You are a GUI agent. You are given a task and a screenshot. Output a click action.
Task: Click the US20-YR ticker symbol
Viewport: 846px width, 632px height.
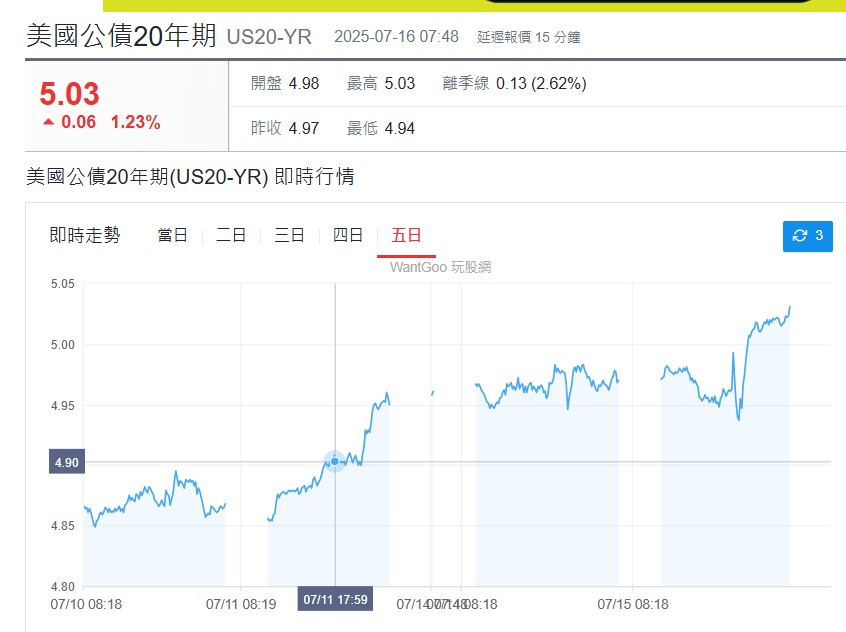click(269, 38)
